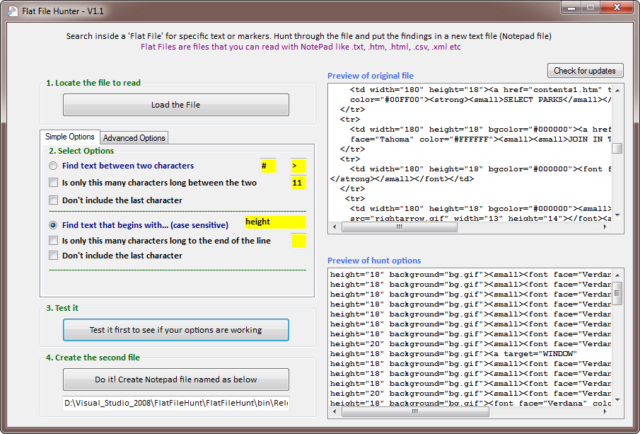Click the Check for updates button
The image size is (640, 434).
coord(585,71)
